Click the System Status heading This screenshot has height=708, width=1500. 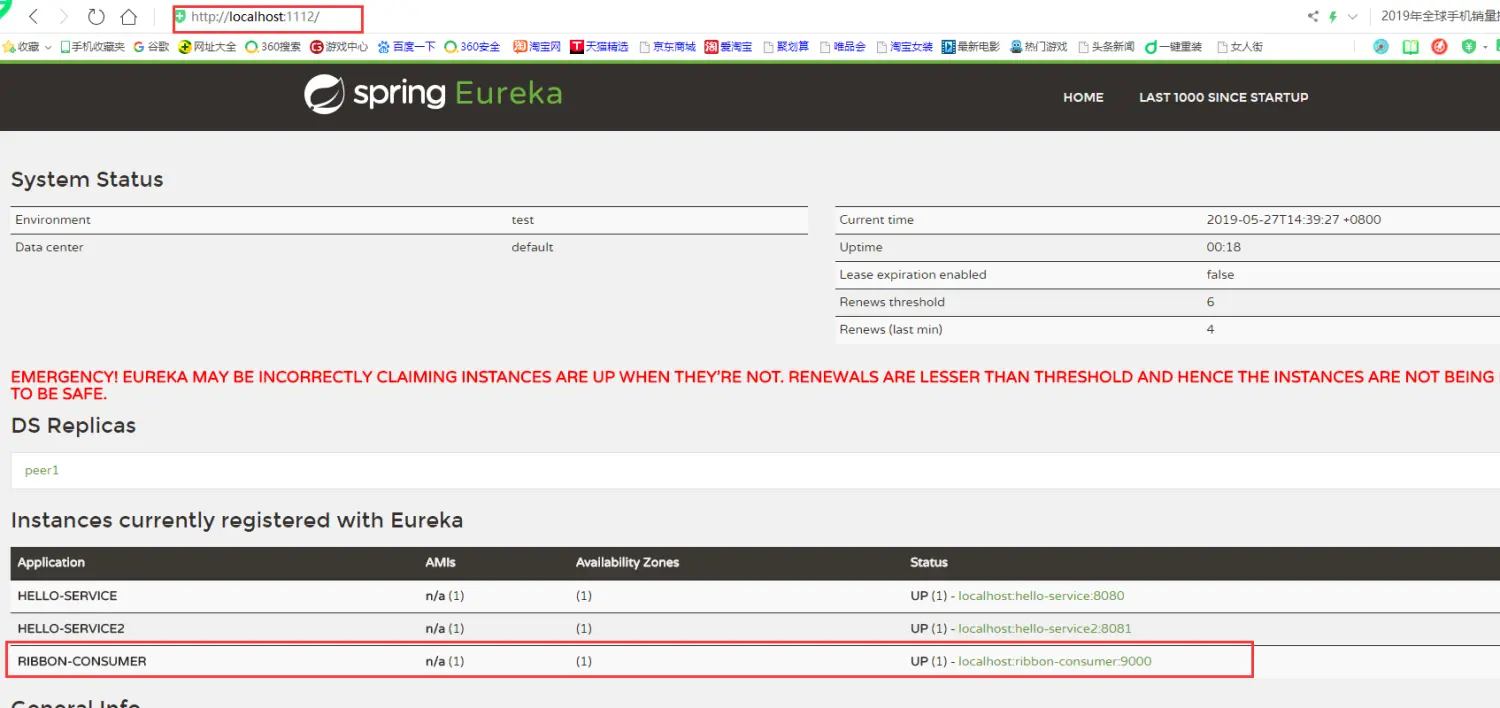pyautogui.click(x=87, y=180)
